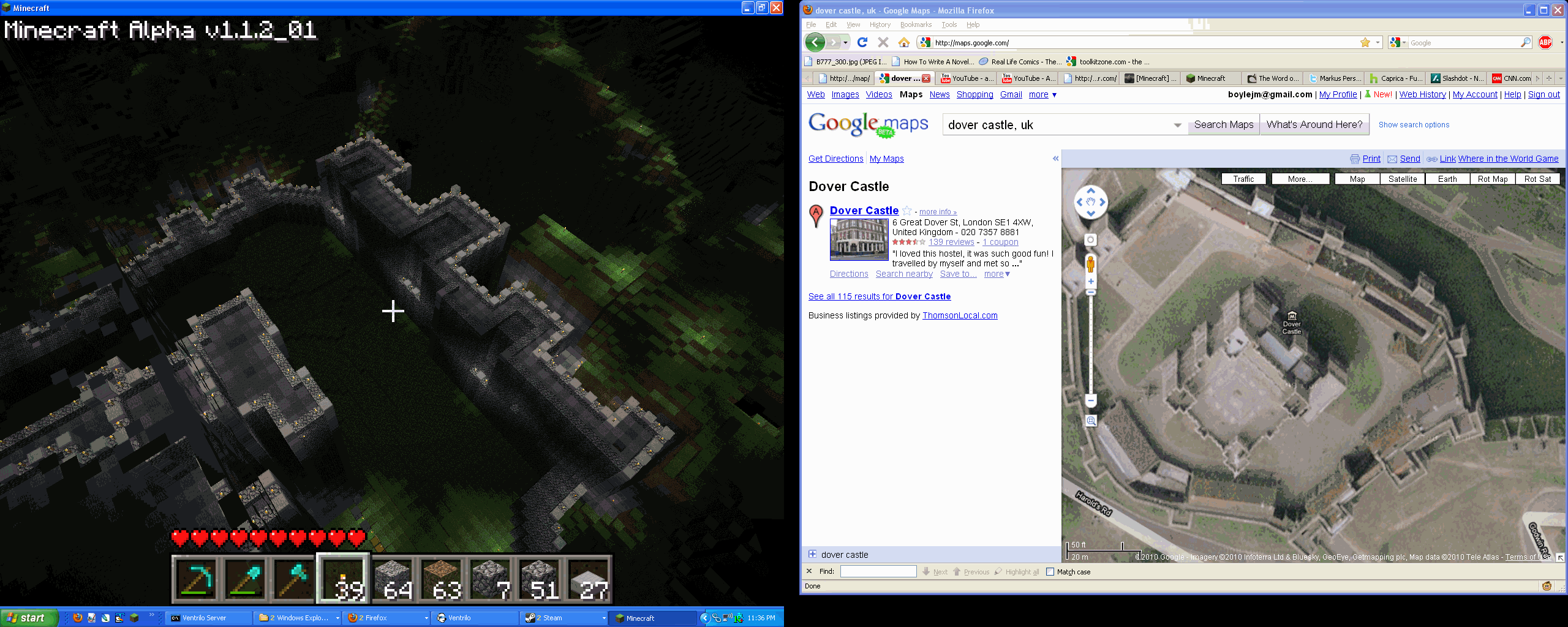Expand the maps search box history dropdown
1568x627 pixels.
click(1177, 125)
